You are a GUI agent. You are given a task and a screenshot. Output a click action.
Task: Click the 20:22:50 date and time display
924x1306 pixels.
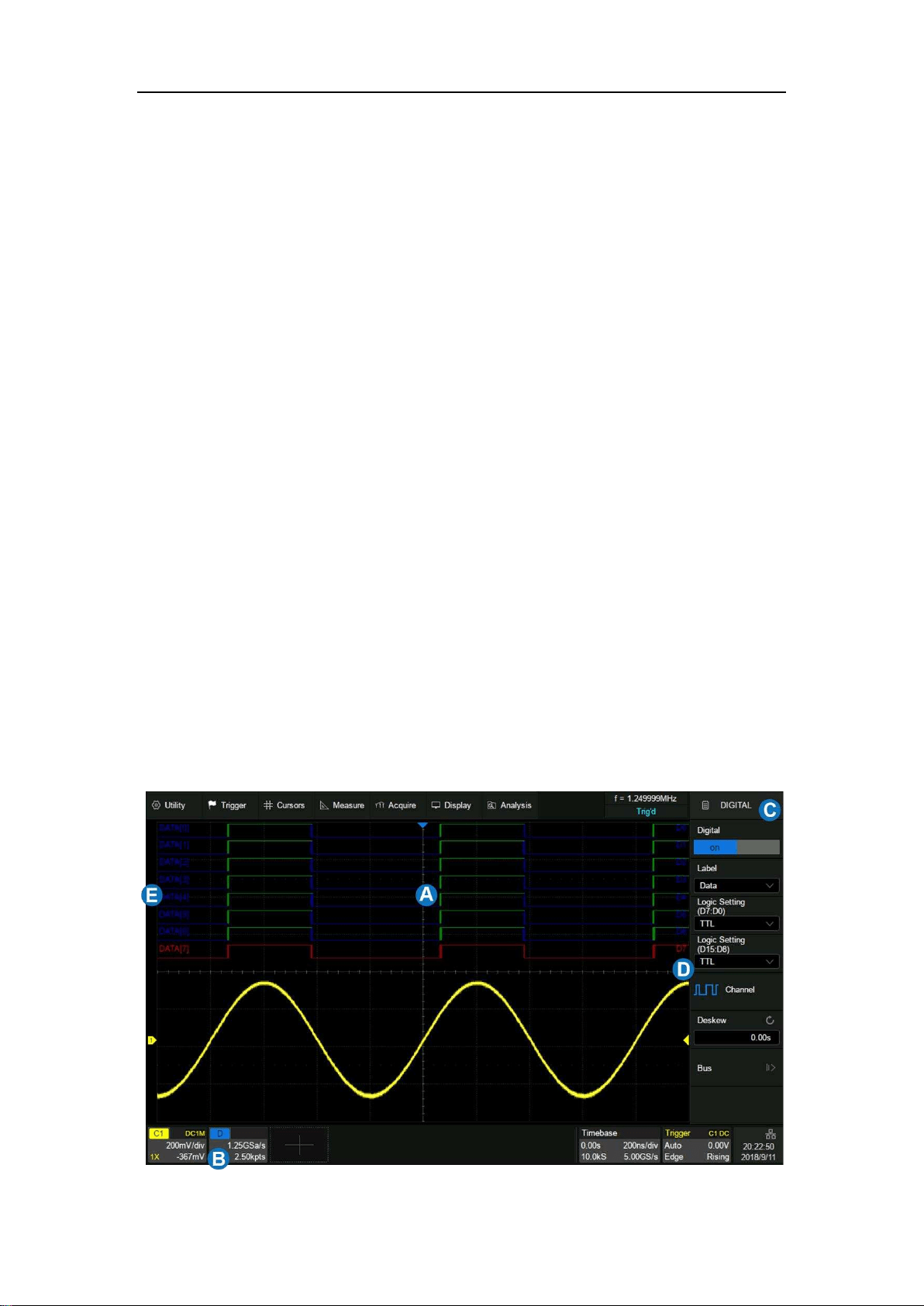click(x=758, y=1151)
